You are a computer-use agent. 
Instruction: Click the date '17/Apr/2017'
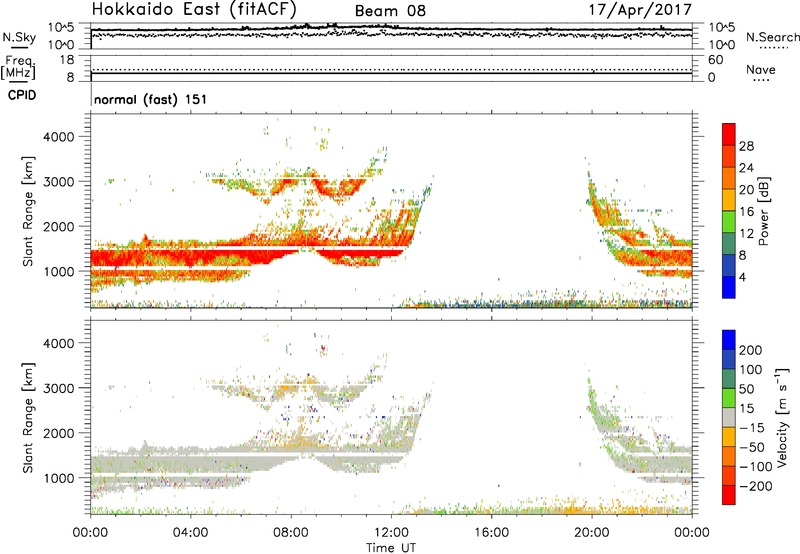640,10
